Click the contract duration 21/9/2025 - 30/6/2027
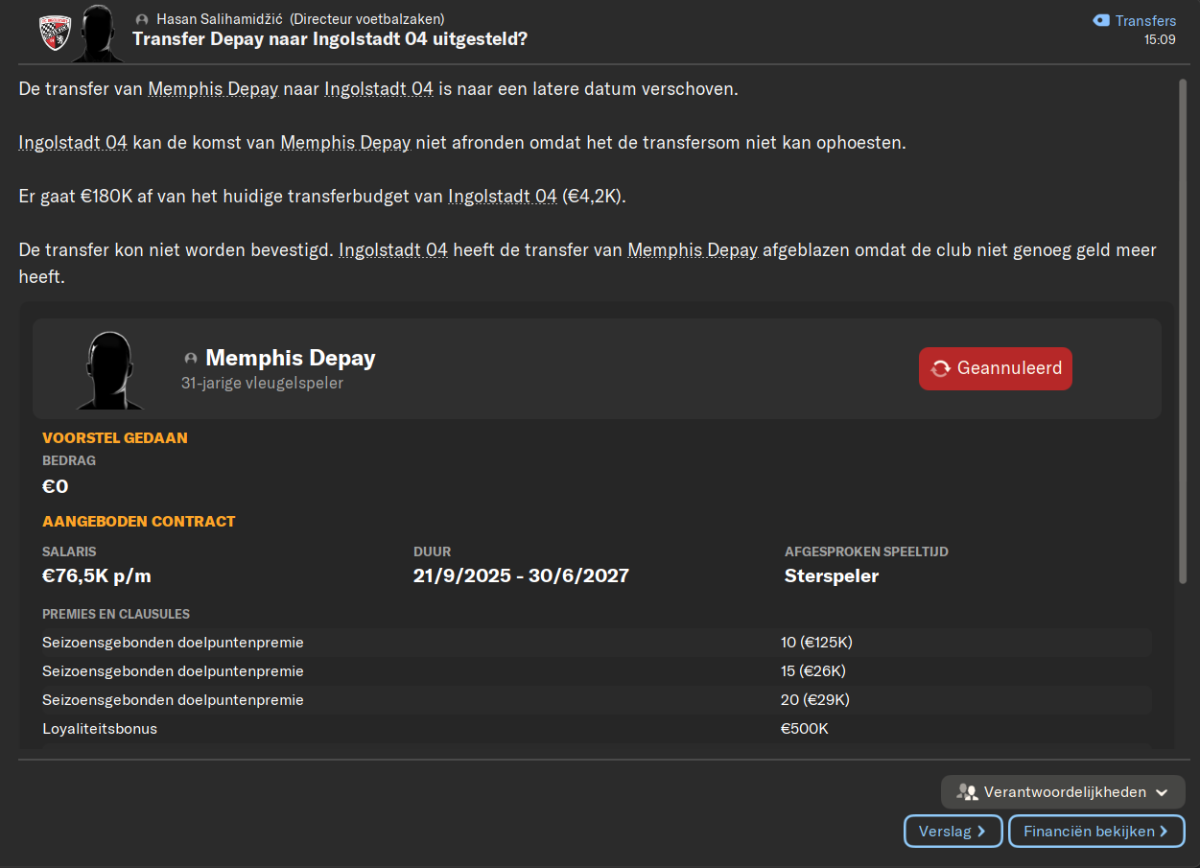This screenshot has height=868, width=1200. pyautogui.click(x=521, y=576)
